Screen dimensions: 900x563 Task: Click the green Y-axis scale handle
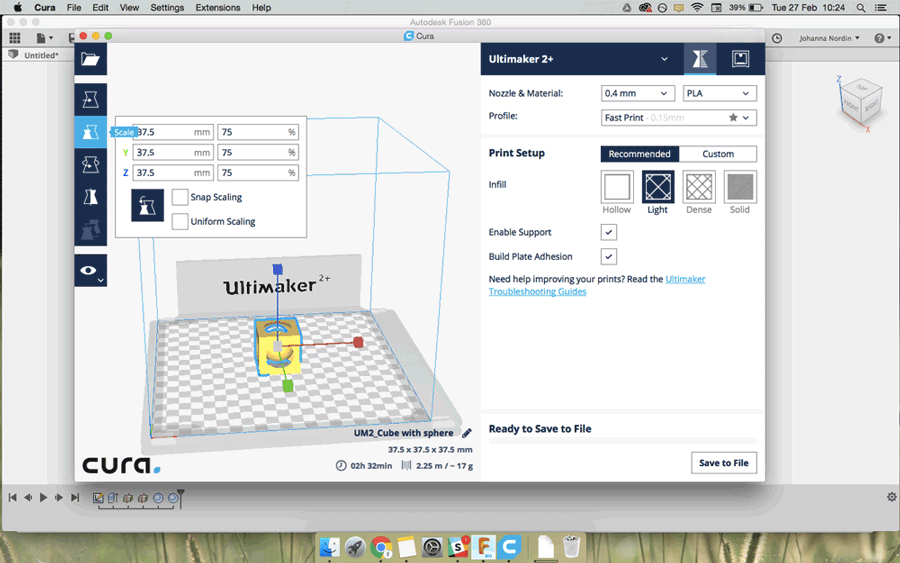(x=288, y=386)
